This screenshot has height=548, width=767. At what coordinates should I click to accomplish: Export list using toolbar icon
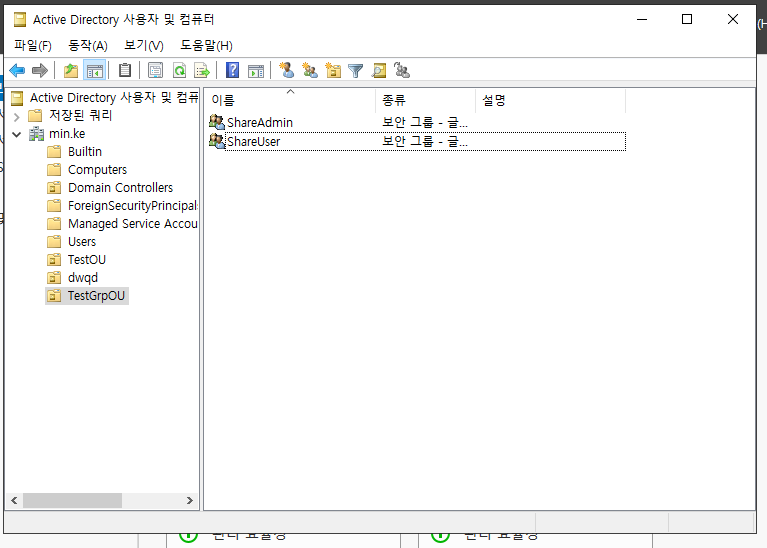click(202, 70)
